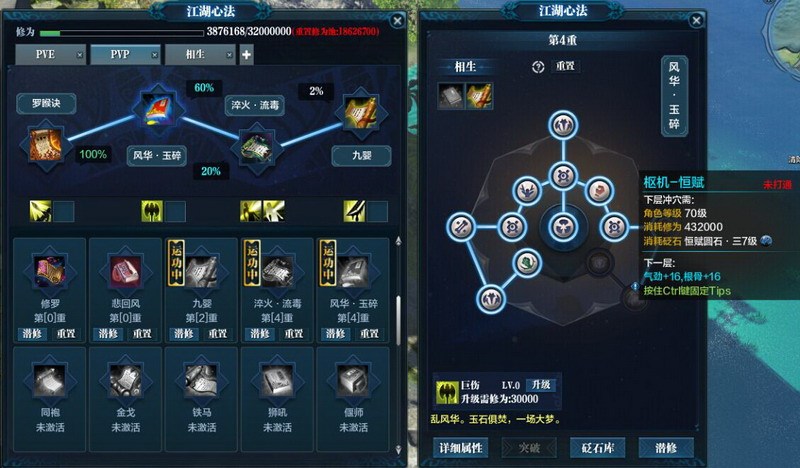This screenshot has width=800, height=468.
Task: Add a new scheme with plus button
Action: click(x=246, y=55)
